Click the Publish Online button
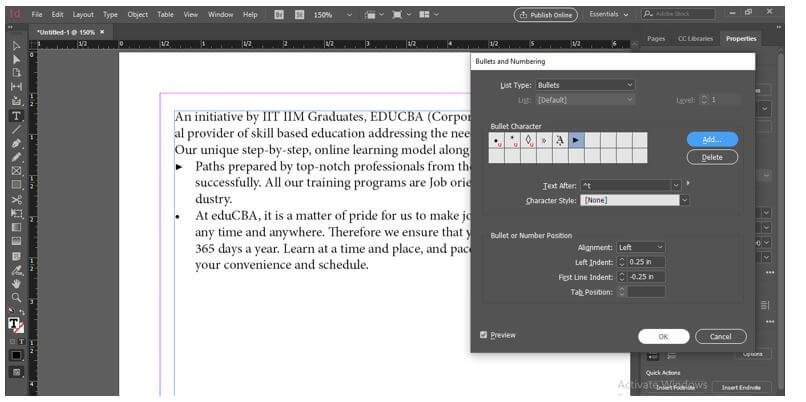Viewport: 806px width, 402px height. (545, 15)
